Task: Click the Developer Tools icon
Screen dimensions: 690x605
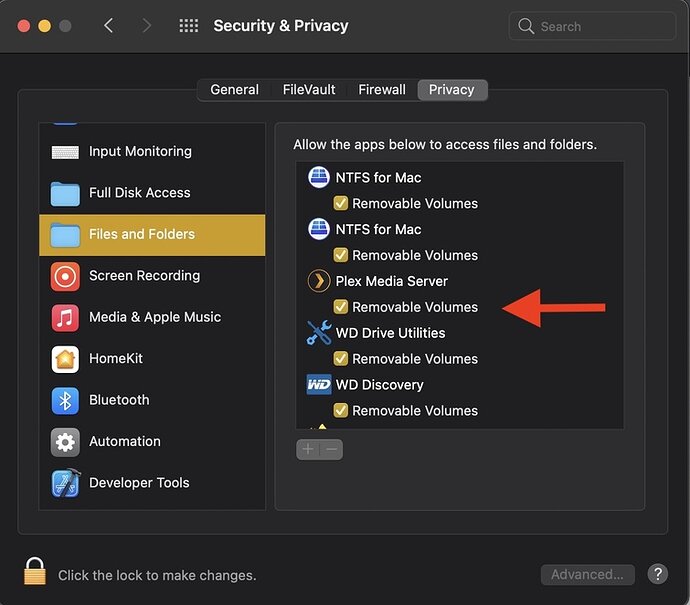Action: tap(66, 483)
